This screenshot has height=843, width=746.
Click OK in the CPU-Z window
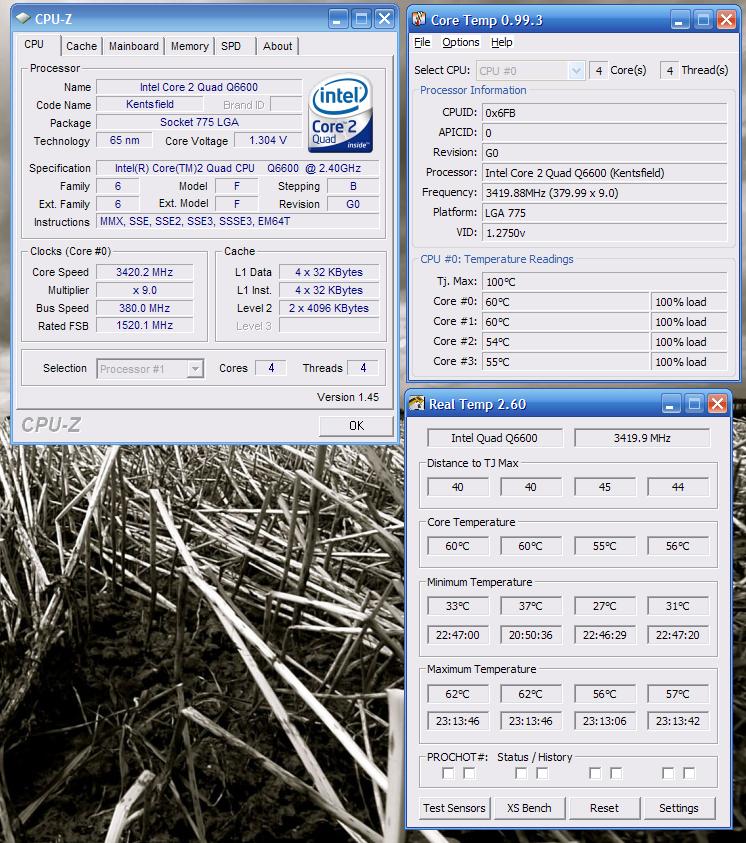[356, 426]
